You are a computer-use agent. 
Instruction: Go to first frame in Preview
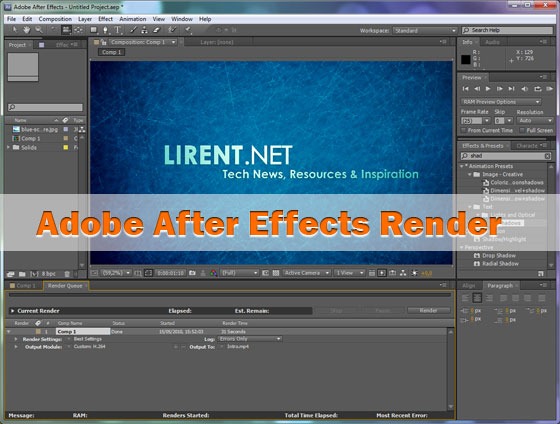(x=465, y=89)
